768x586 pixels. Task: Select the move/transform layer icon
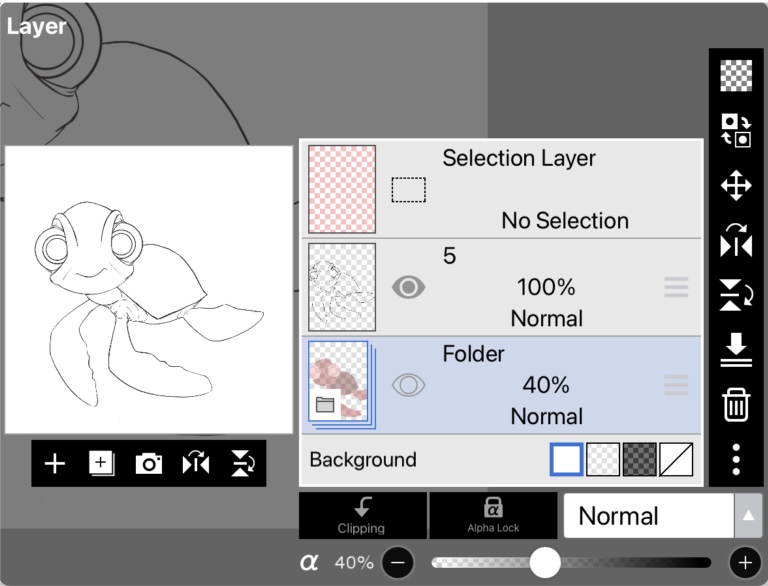(x=736, y=186)
